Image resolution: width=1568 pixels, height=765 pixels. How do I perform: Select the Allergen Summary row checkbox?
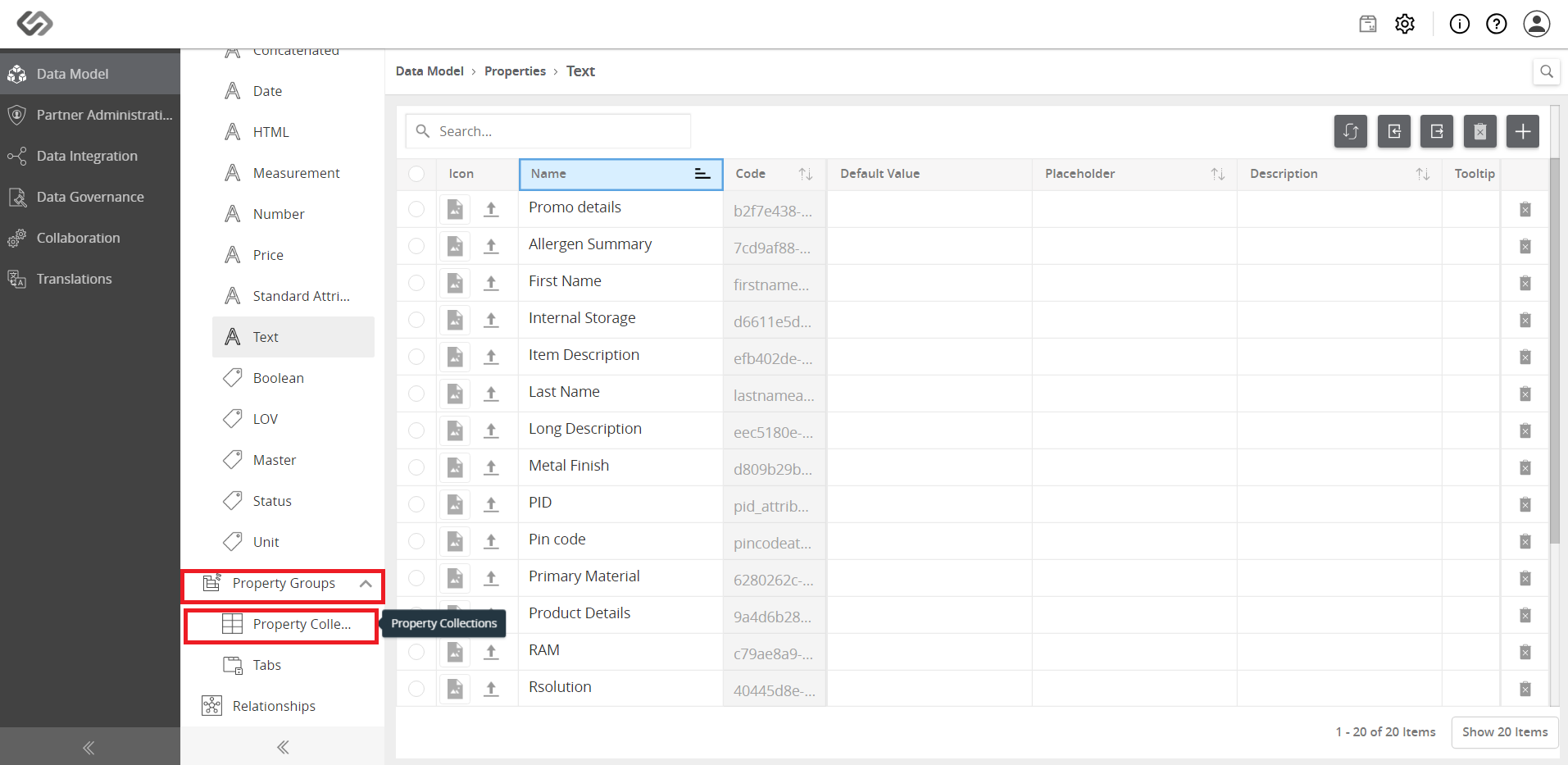tap(416, 246)
